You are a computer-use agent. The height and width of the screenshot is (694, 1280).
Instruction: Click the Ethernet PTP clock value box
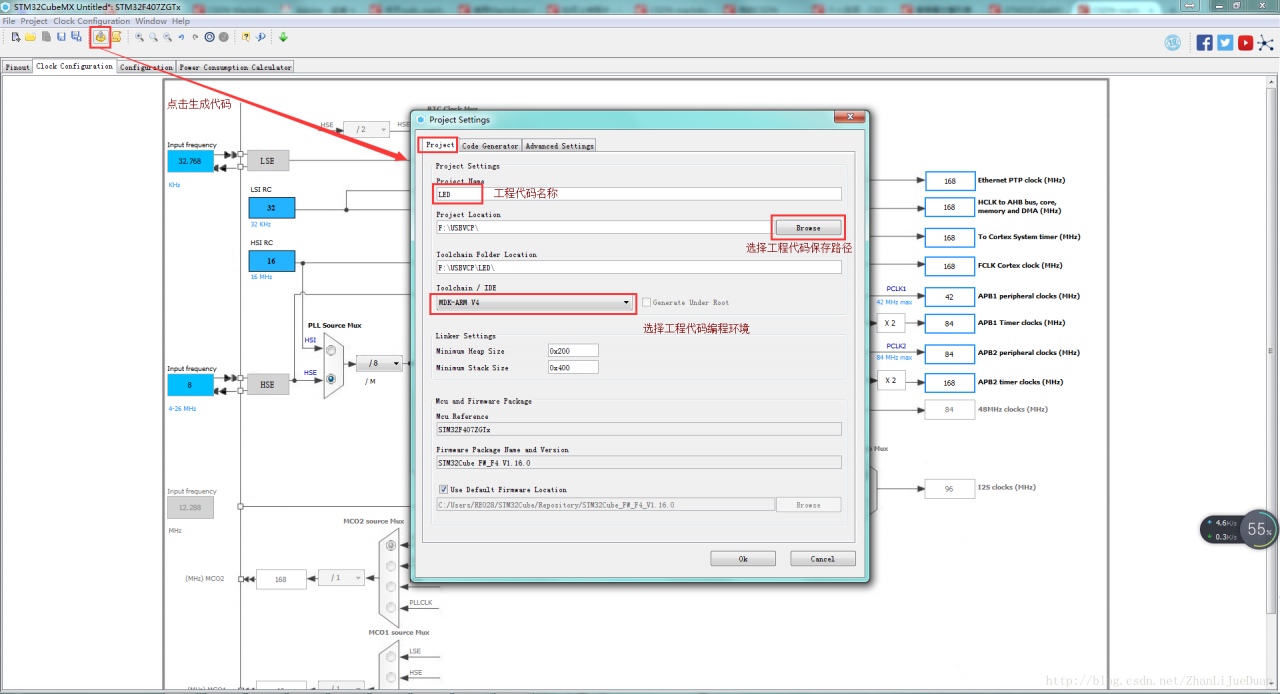(950, 181)
